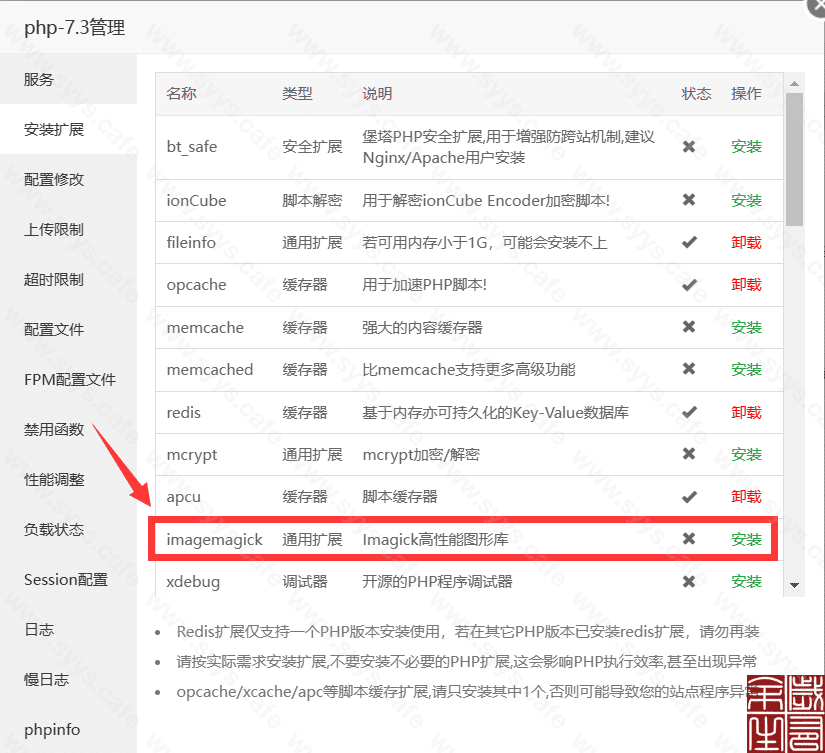Uninstall the redis extension

point(746,412)
